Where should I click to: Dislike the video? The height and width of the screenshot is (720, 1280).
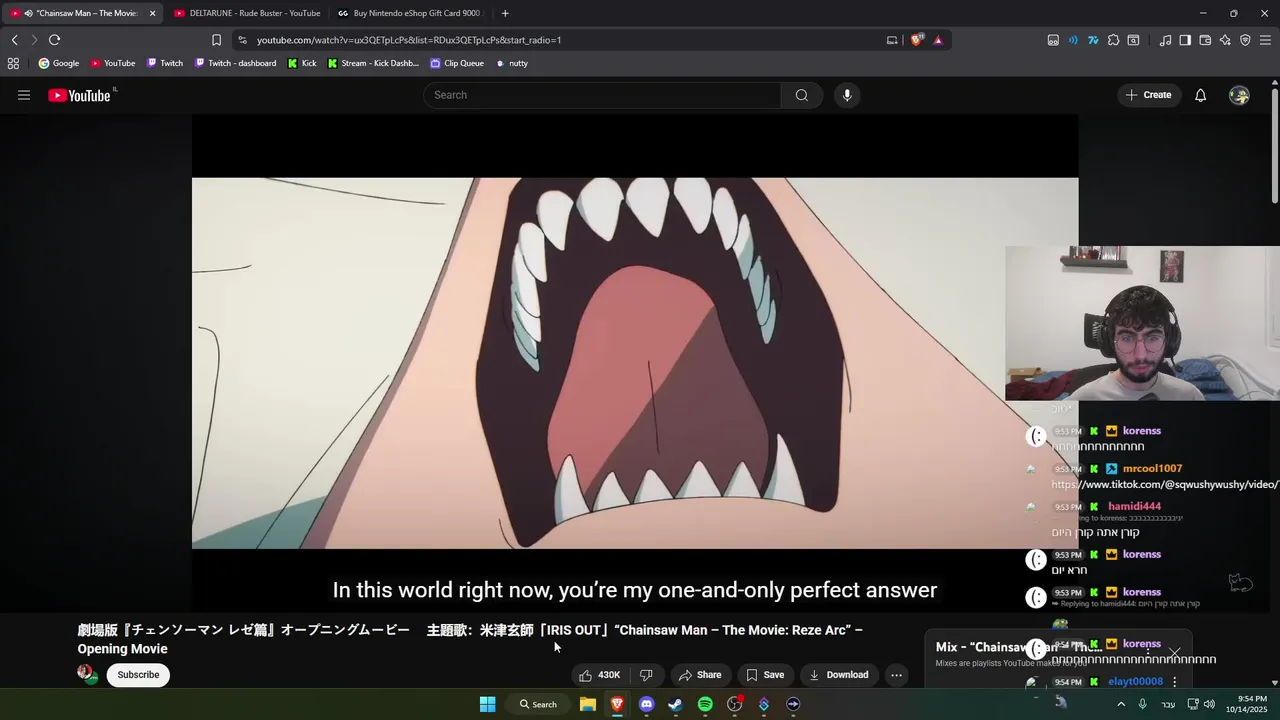click(646, 675)
